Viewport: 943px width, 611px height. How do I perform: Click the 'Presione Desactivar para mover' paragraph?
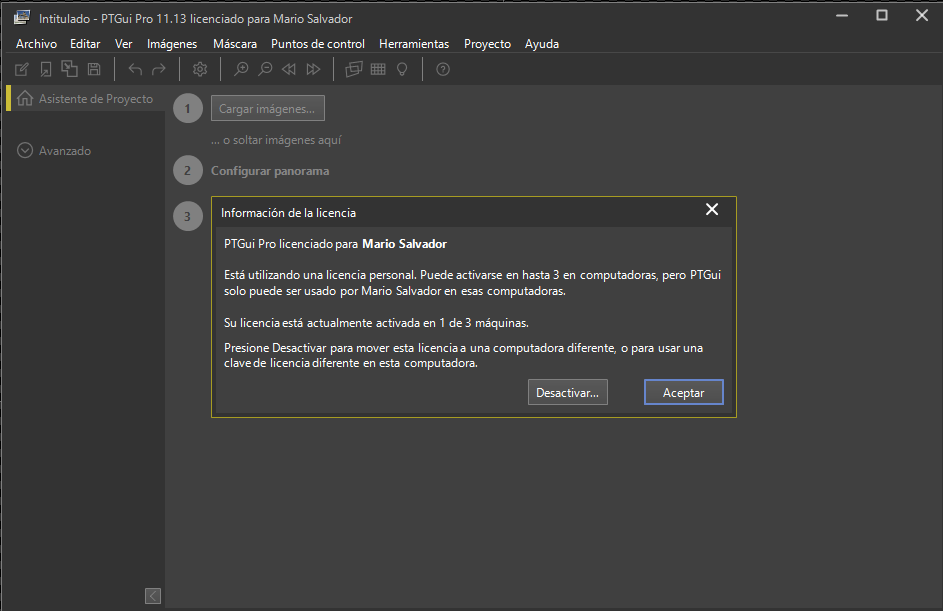pyautogui.click(x=464, y=355)
